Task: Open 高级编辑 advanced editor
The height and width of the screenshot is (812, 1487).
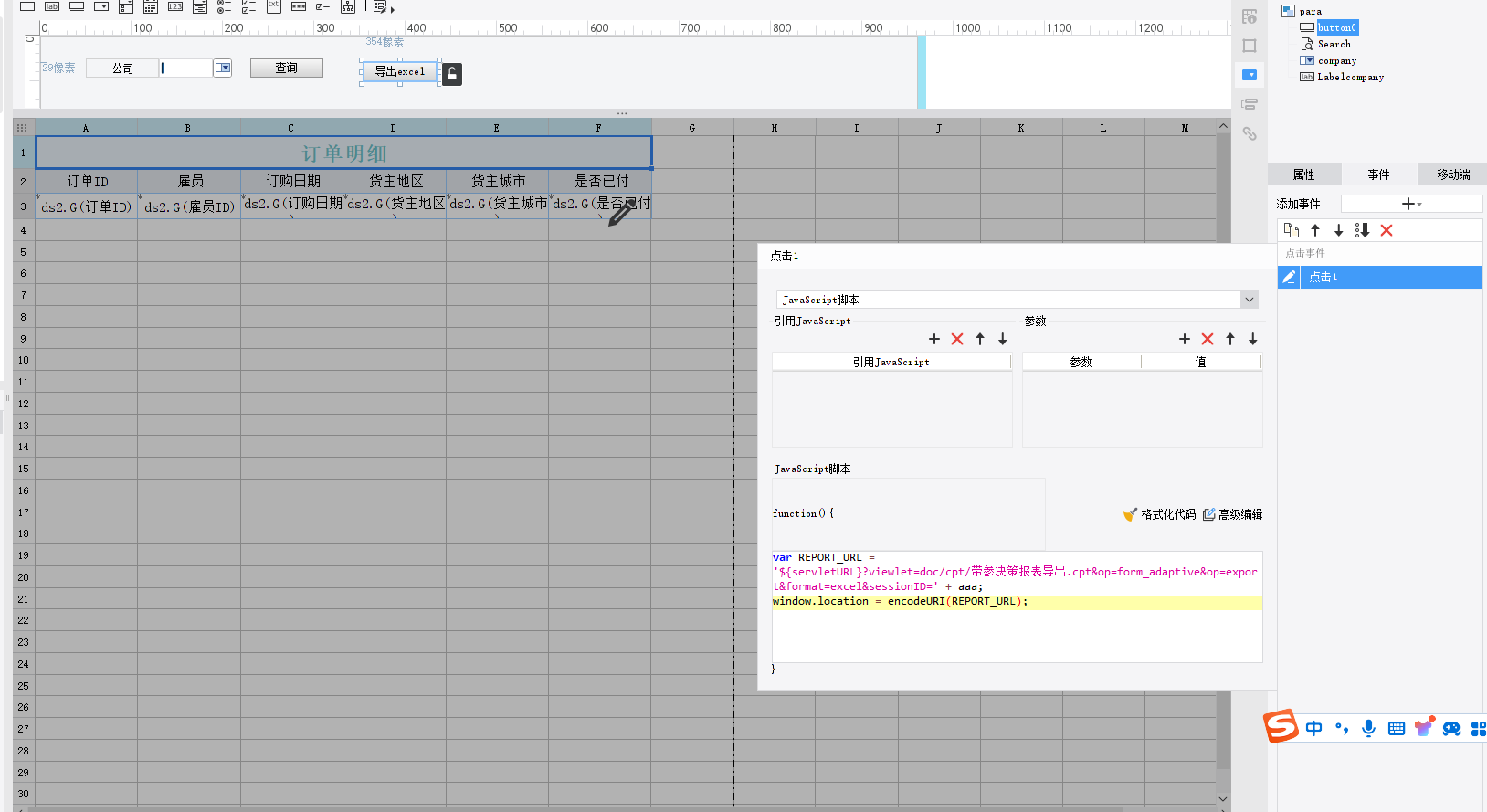Action: pos(1233,514)
